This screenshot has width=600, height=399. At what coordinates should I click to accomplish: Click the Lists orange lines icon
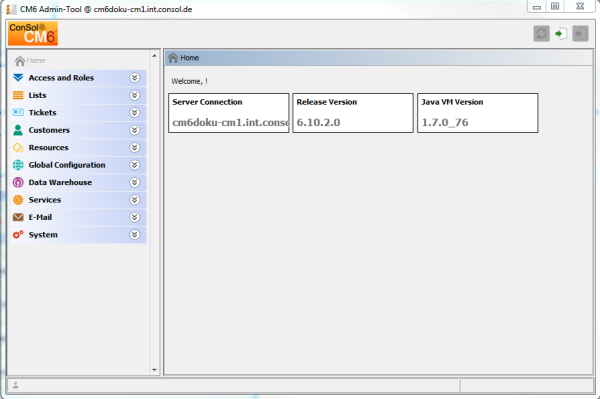(18, 95)
